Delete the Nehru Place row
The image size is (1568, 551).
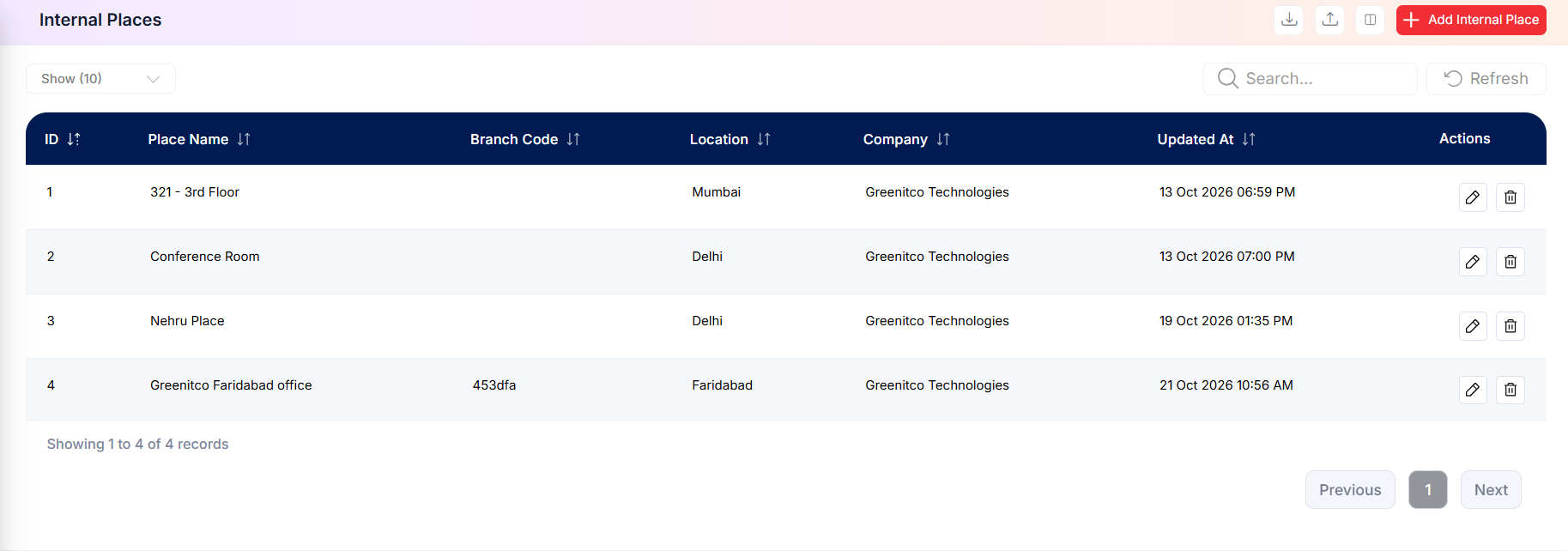coord(1510,326)
